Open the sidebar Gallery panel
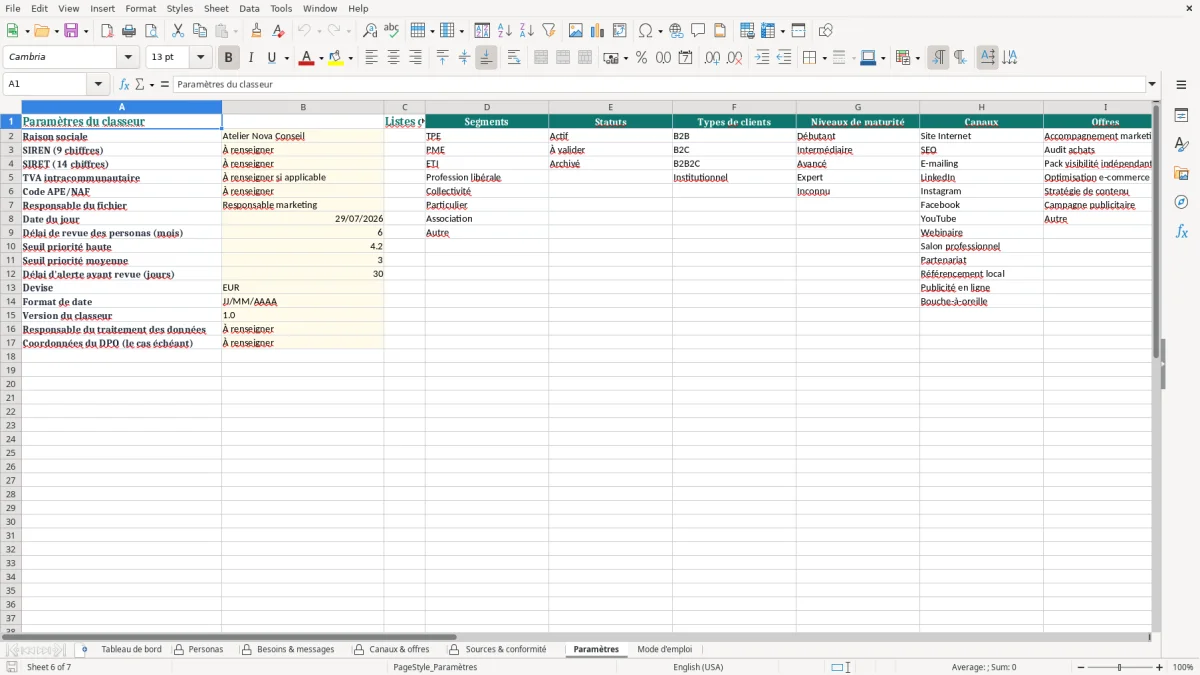Image resolution: width=1200 pixels, height=675 pixels. click(x=1181, y=173)
